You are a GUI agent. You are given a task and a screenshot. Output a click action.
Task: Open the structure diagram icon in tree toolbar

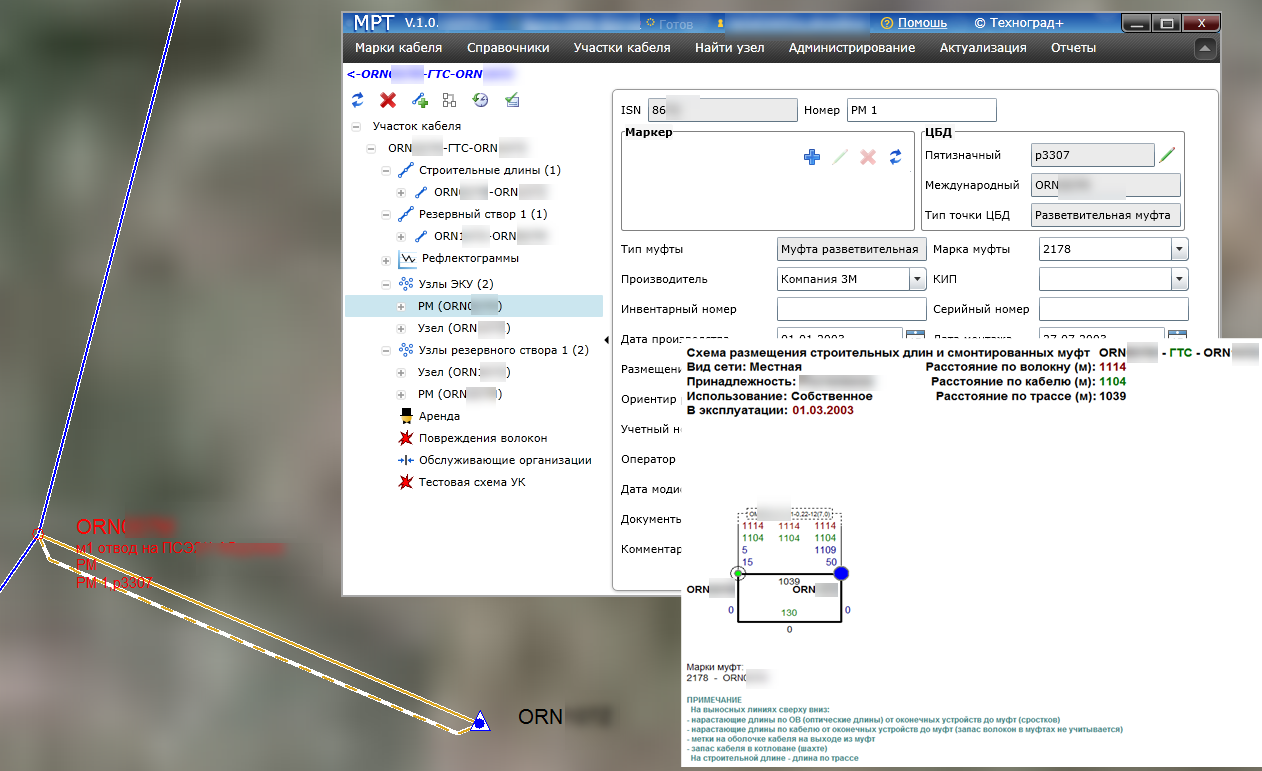coord(449,100)
